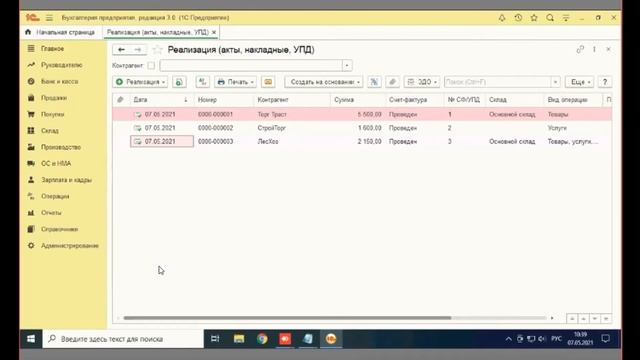Open attached files paperclip icon in toolbar
Viewport: 640px width, 360px height.
(x=392, y=82)
